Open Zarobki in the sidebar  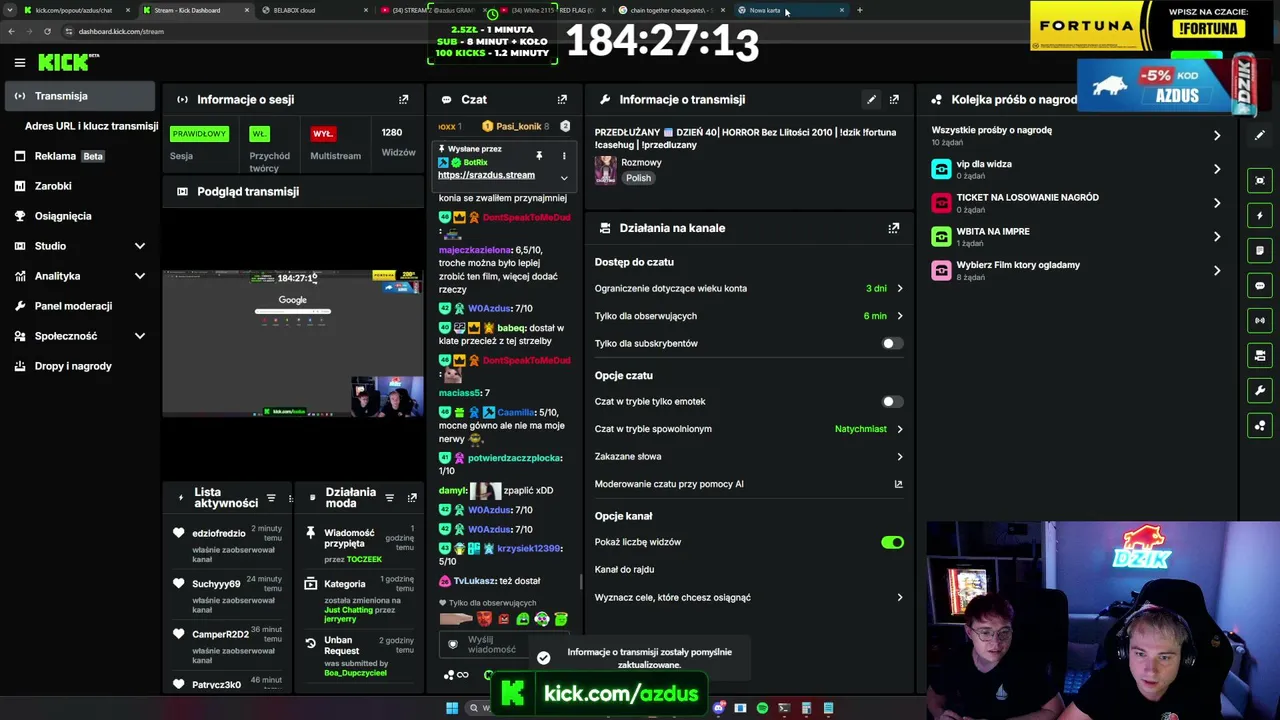pyautogui.click(x=81, y=186)
